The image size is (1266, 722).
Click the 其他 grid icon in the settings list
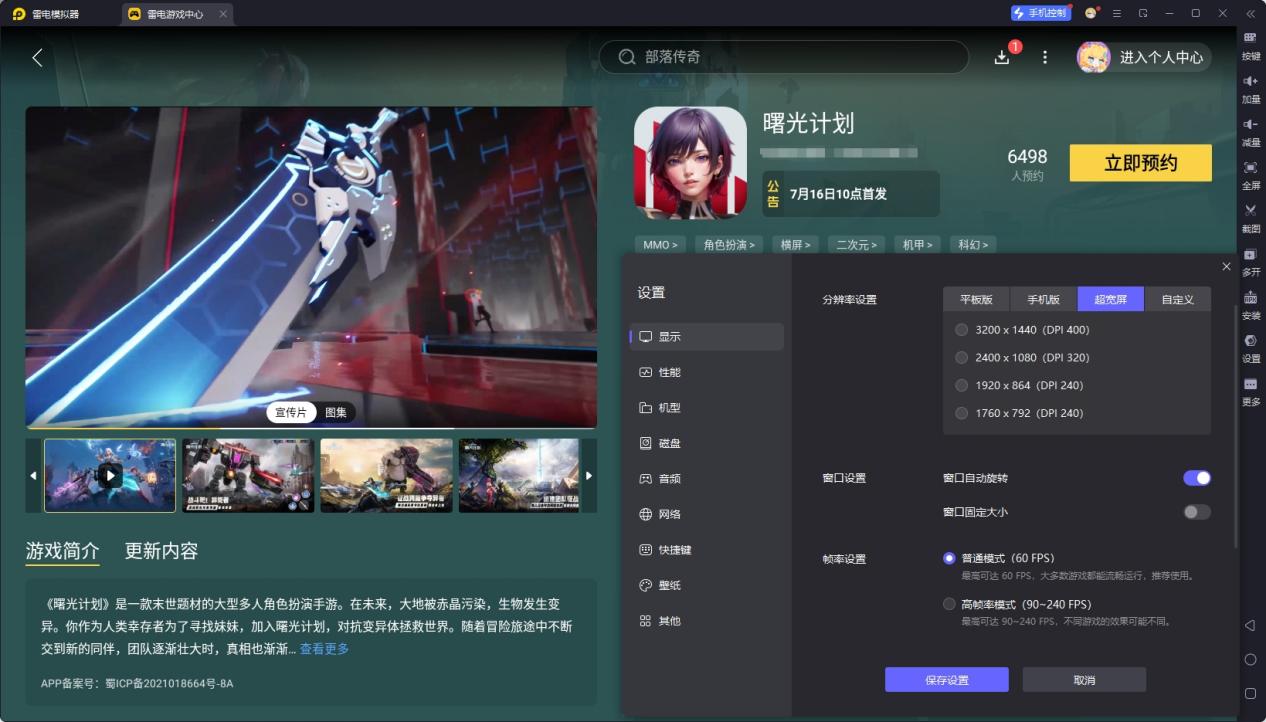(645, 621)
